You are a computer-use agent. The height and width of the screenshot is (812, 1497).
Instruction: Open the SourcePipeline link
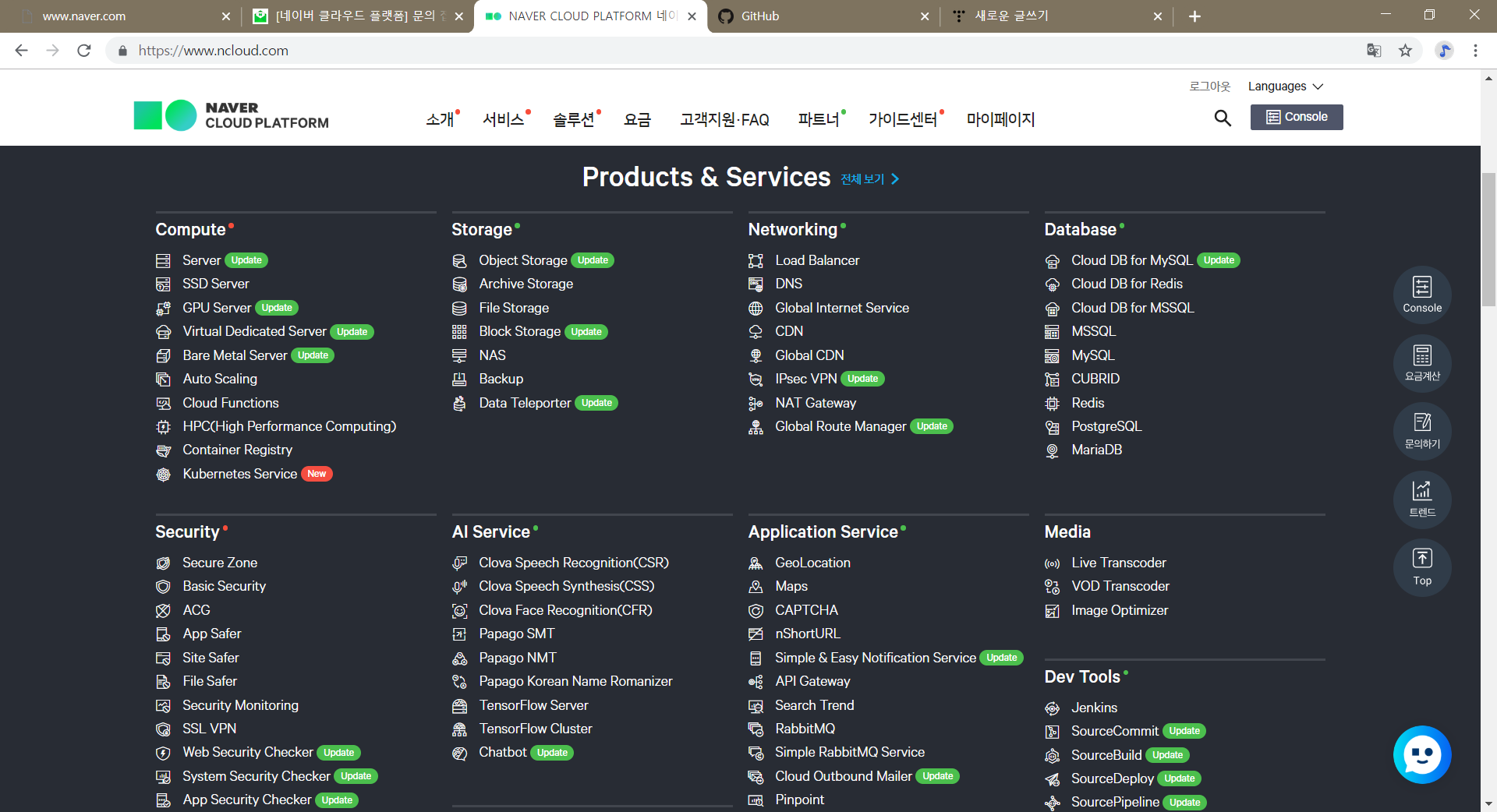pos(1115,802)
